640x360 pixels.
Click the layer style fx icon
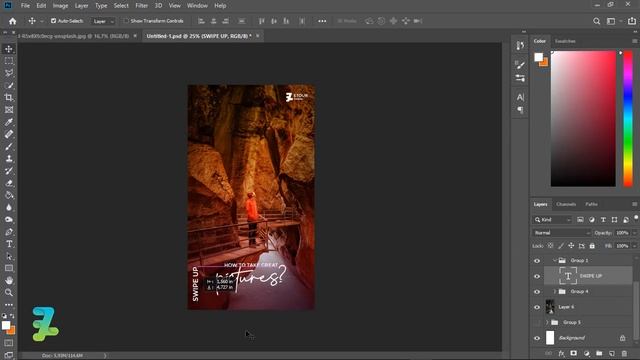pyautogui.click(x=561, y=353)
